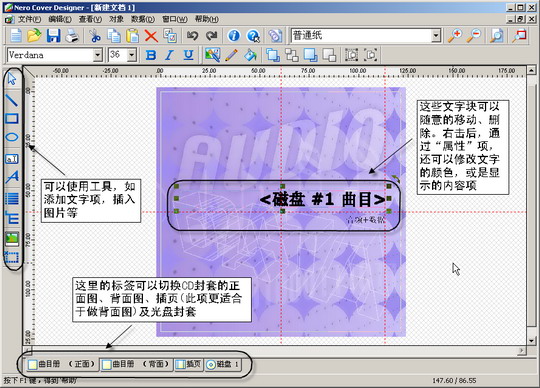Click the red X delete icon
Screen dimensions: 540x388
tap(151, 35)
